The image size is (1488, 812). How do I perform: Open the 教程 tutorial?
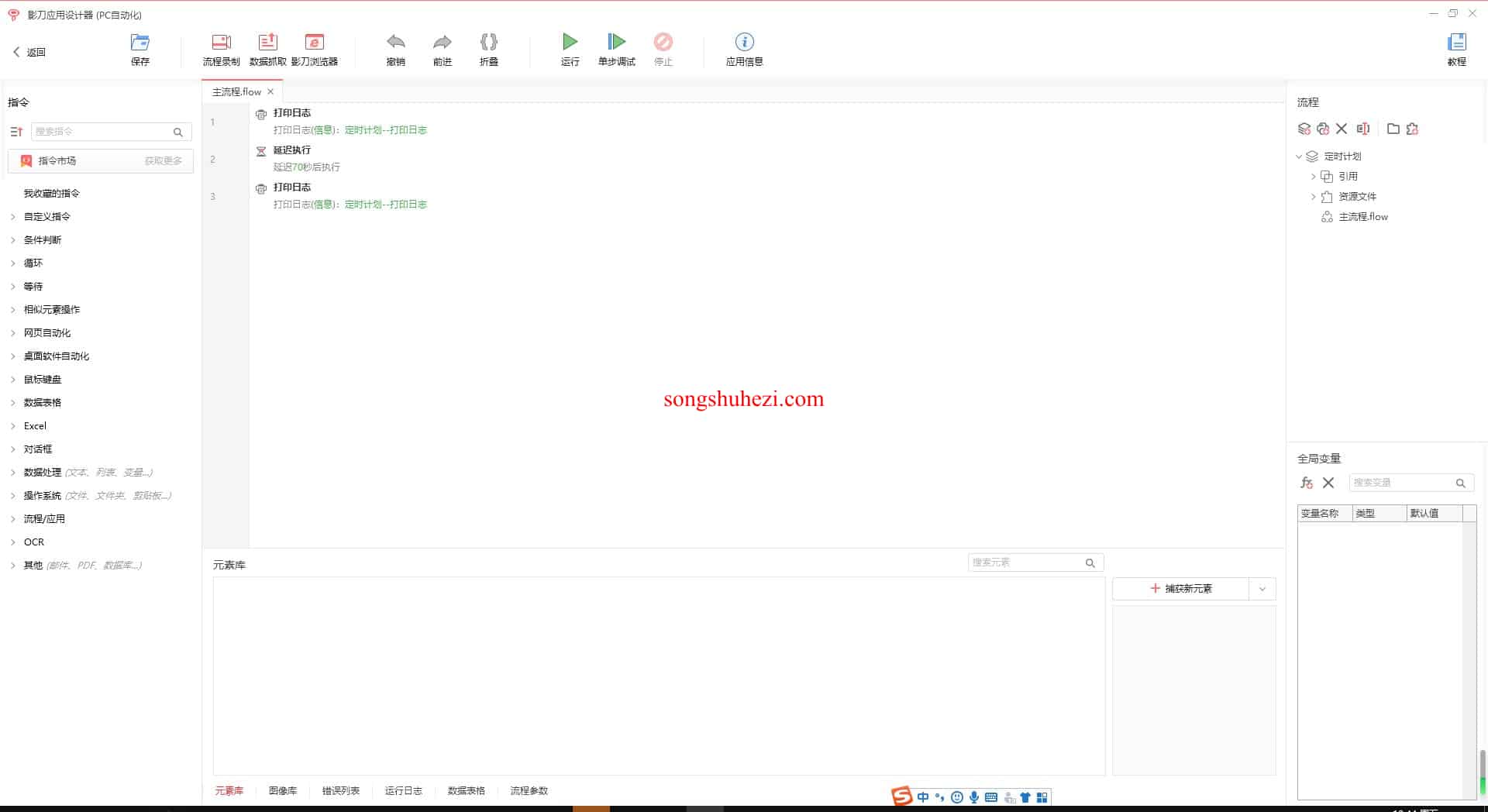1457,50
